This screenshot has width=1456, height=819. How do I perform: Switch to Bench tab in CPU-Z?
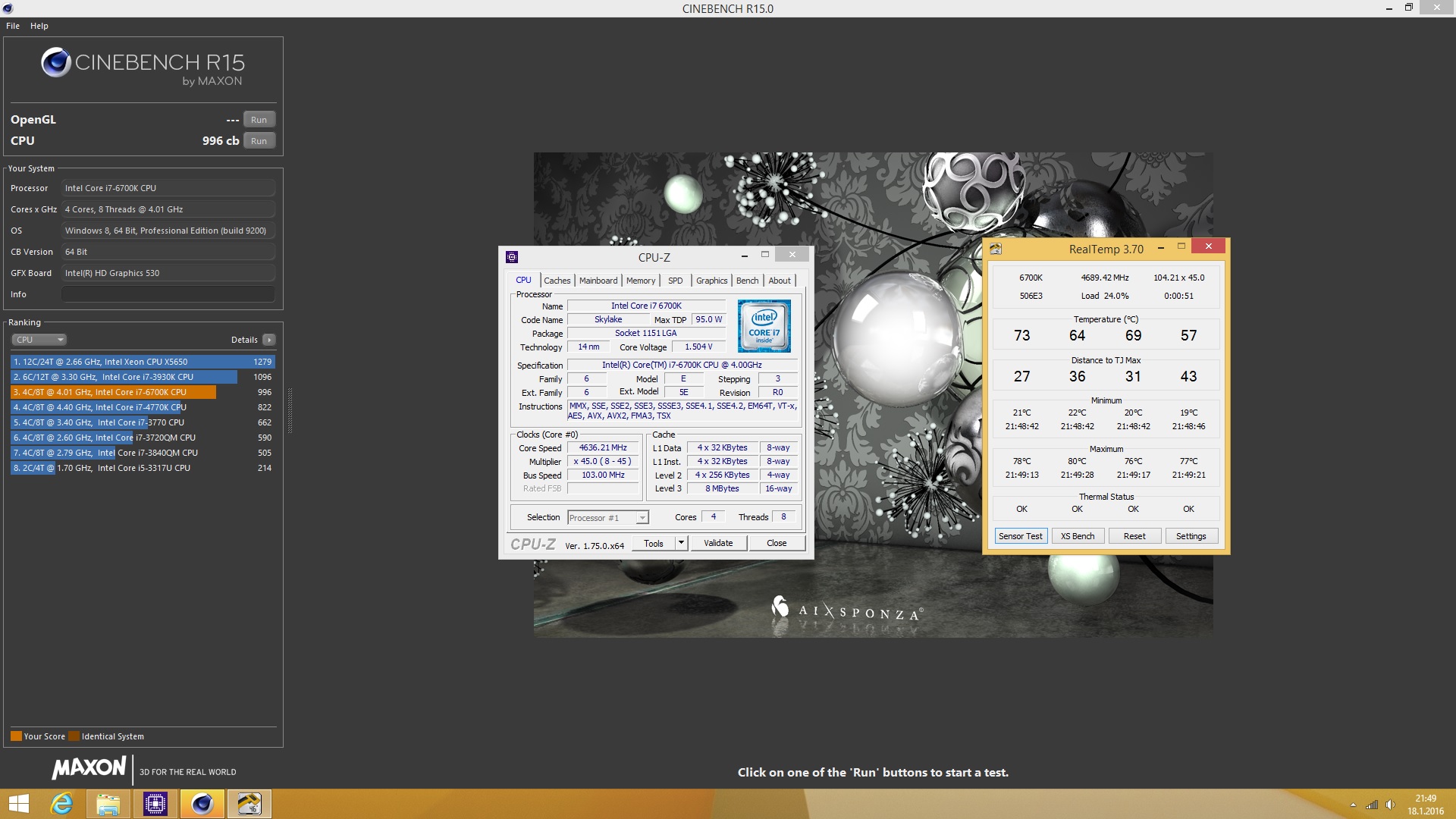747,281
